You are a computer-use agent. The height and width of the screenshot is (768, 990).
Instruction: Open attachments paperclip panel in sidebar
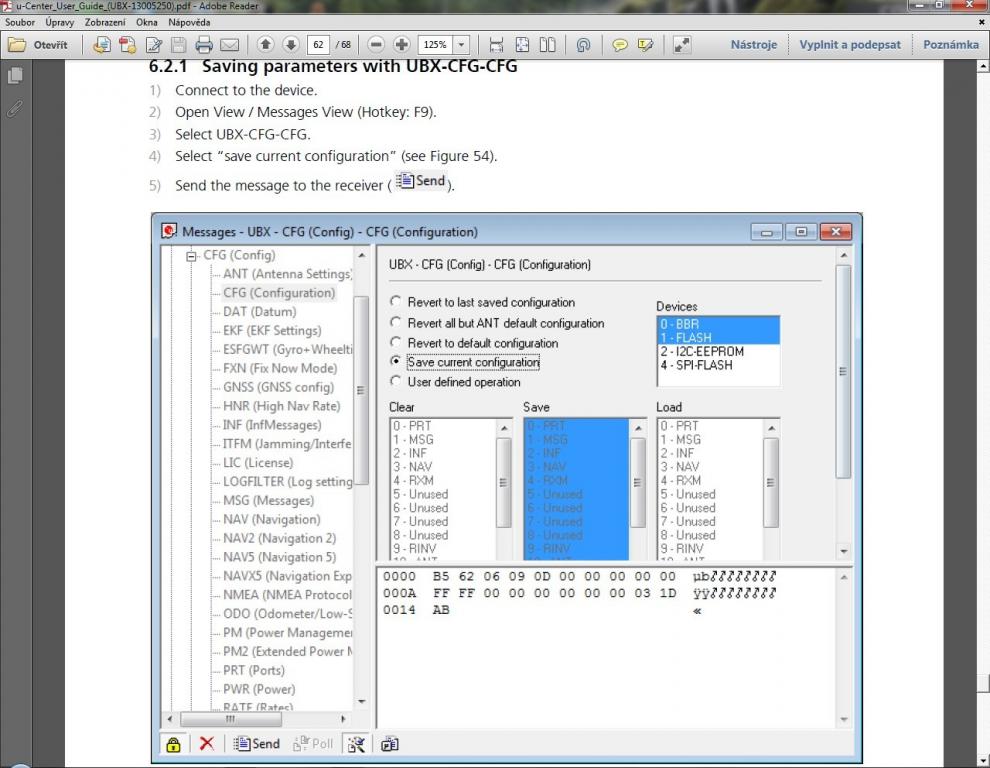tap(14, 108)
